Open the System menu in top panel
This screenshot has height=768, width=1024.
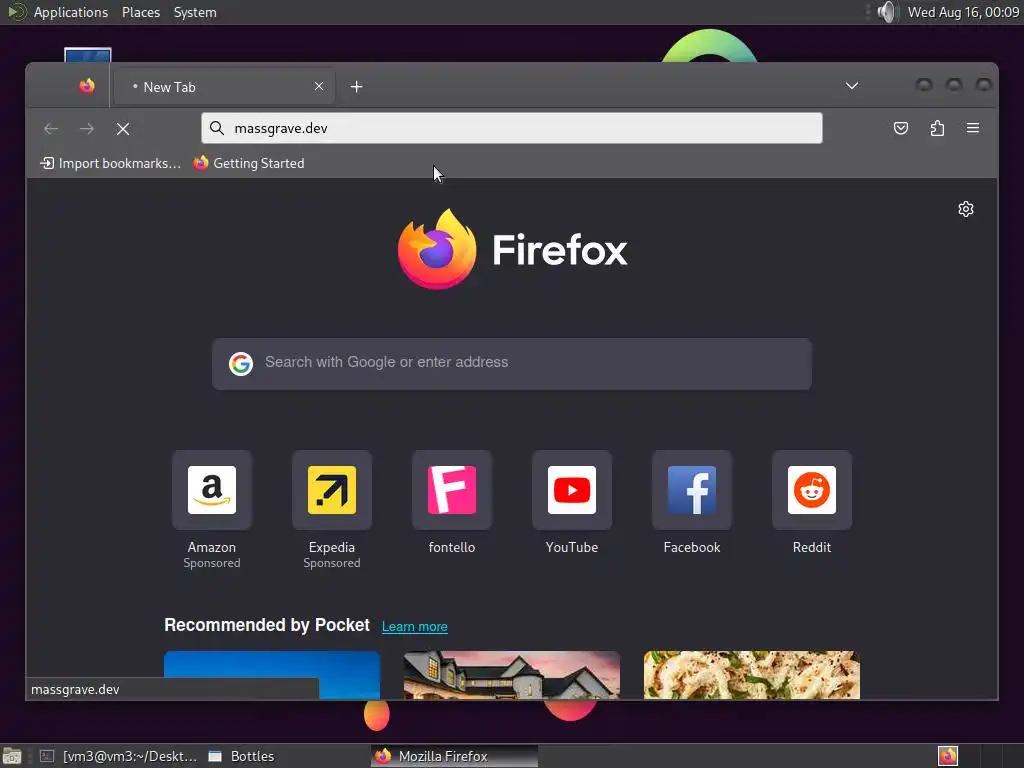pyautogui.click(x=195, y=12)
